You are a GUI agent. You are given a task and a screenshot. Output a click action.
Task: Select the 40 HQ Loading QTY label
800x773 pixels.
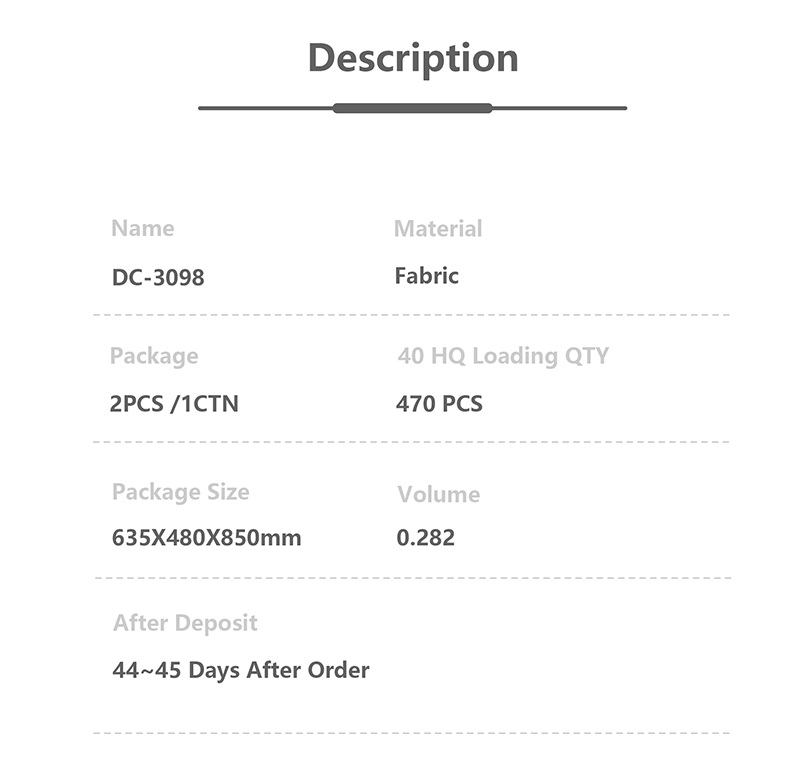tap(503, 356)
